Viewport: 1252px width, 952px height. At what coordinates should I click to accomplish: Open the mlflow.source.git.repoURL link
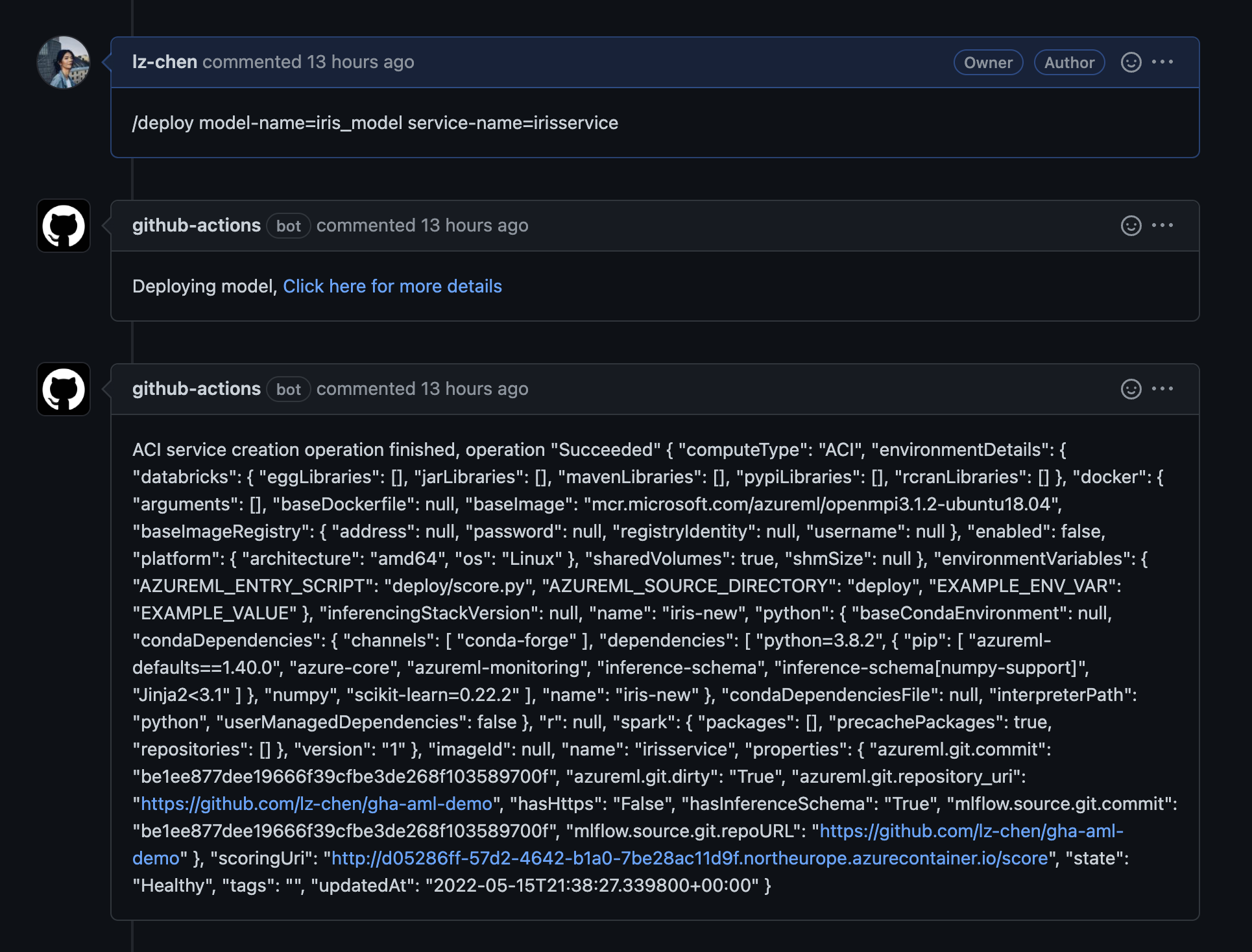coord(971,831)
